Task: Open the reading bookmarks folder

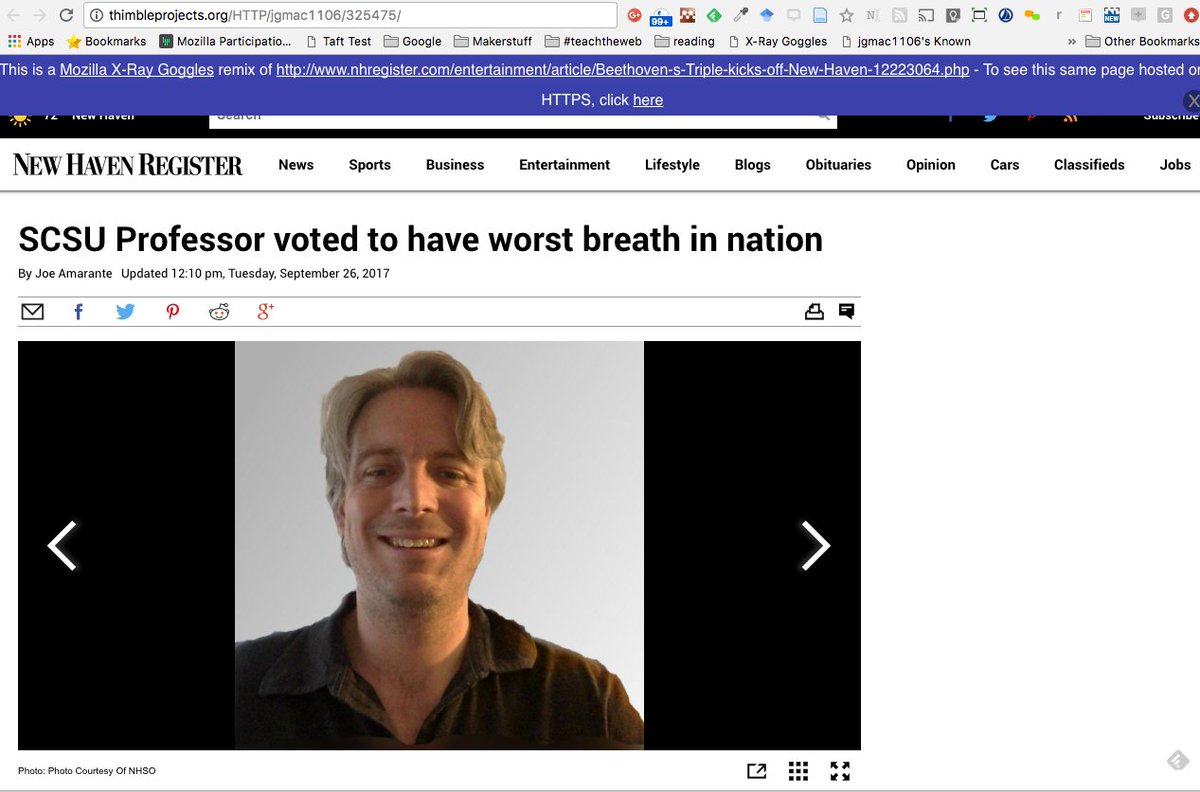Action: (685, 41)
